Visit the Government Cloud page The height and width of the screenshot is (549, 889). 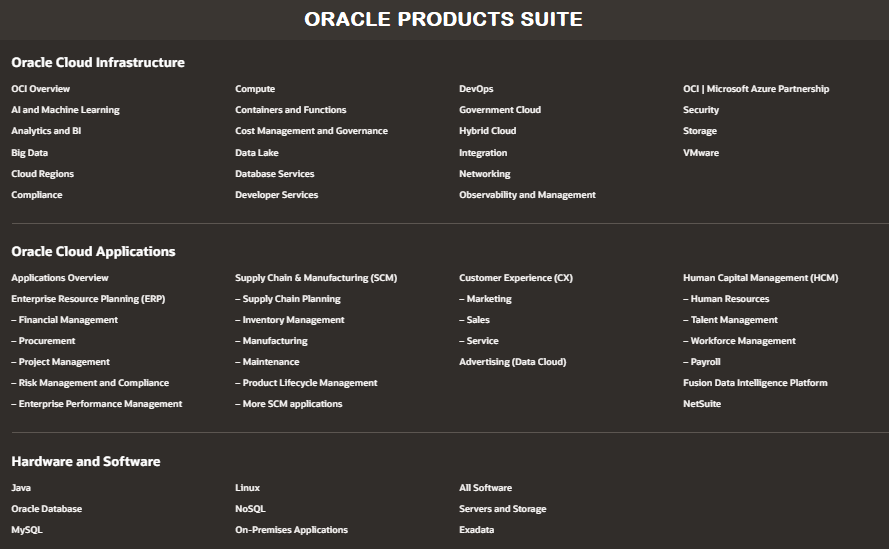(x=499, y=110)
